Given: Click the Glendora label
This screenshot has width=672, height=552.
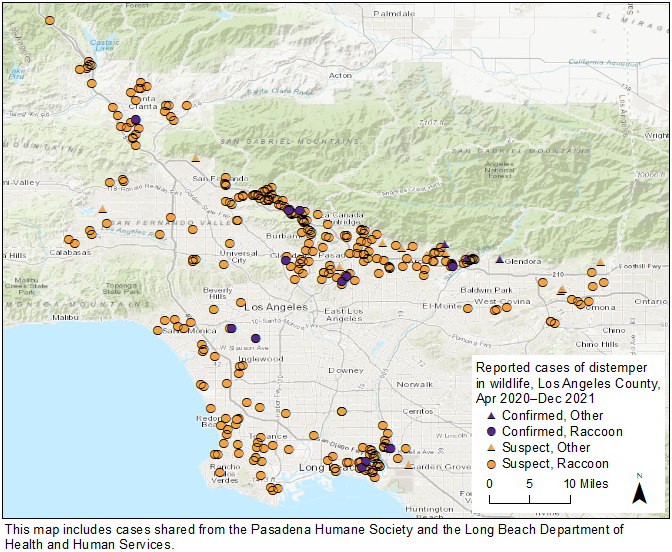Looking at the screenshot, I should coord(523,261).
